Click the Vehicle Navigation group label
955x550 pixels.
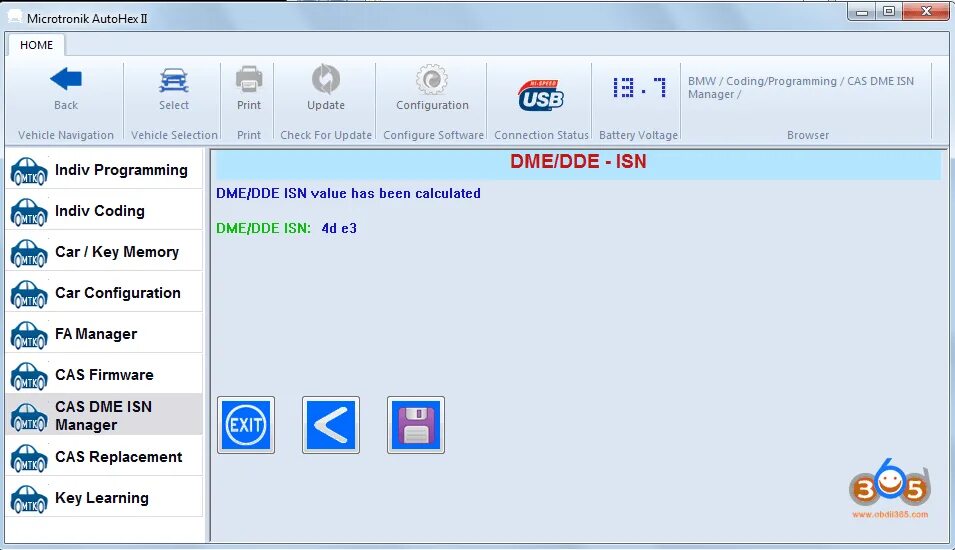pos(66,135)
